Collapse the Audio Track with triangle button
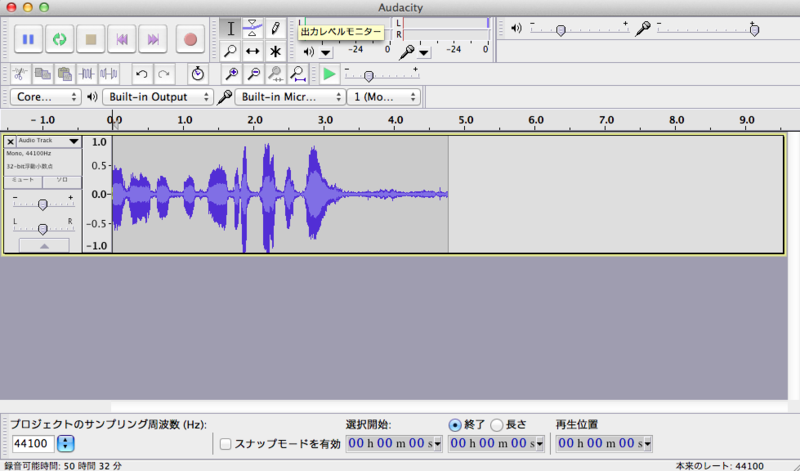Viewport: 800px width, 471px height. tap(44, 246)
